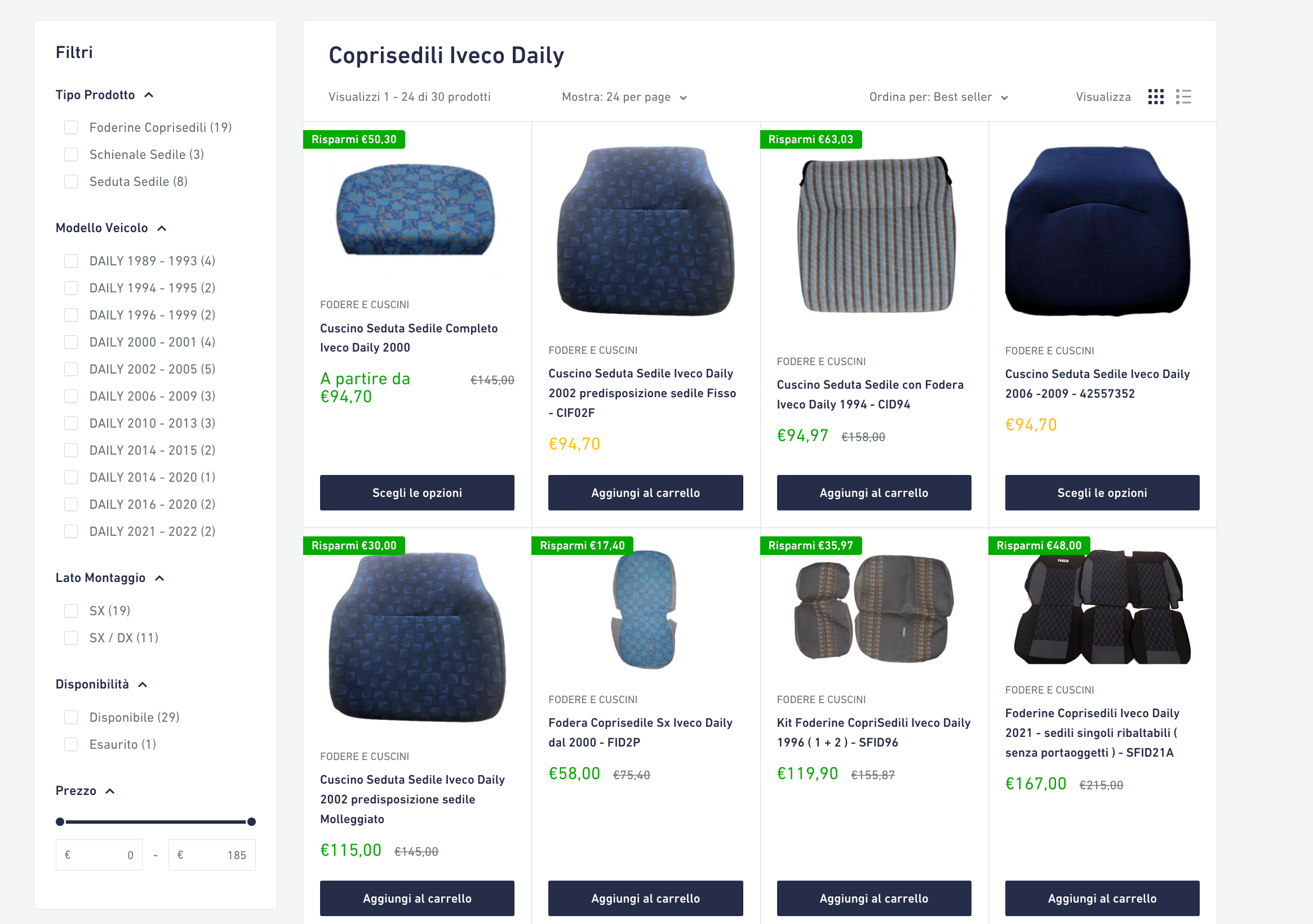Open Fodera Coprisedile Sx FID2P product

coord(640,732)
